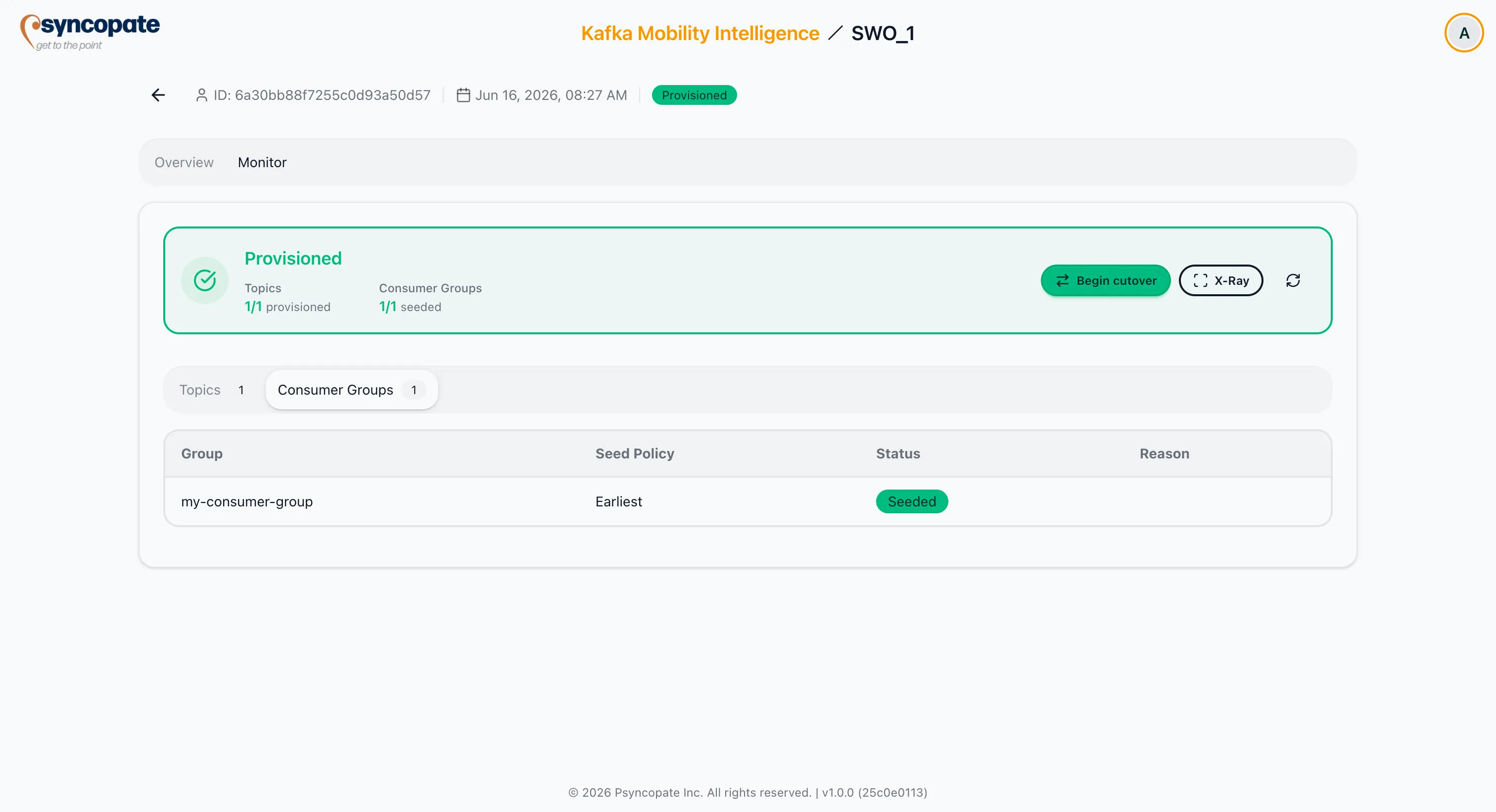The image size is (1496, 812).
Task: Click the refresh icon in Provisioned banner
Action: coord(1293,281)
